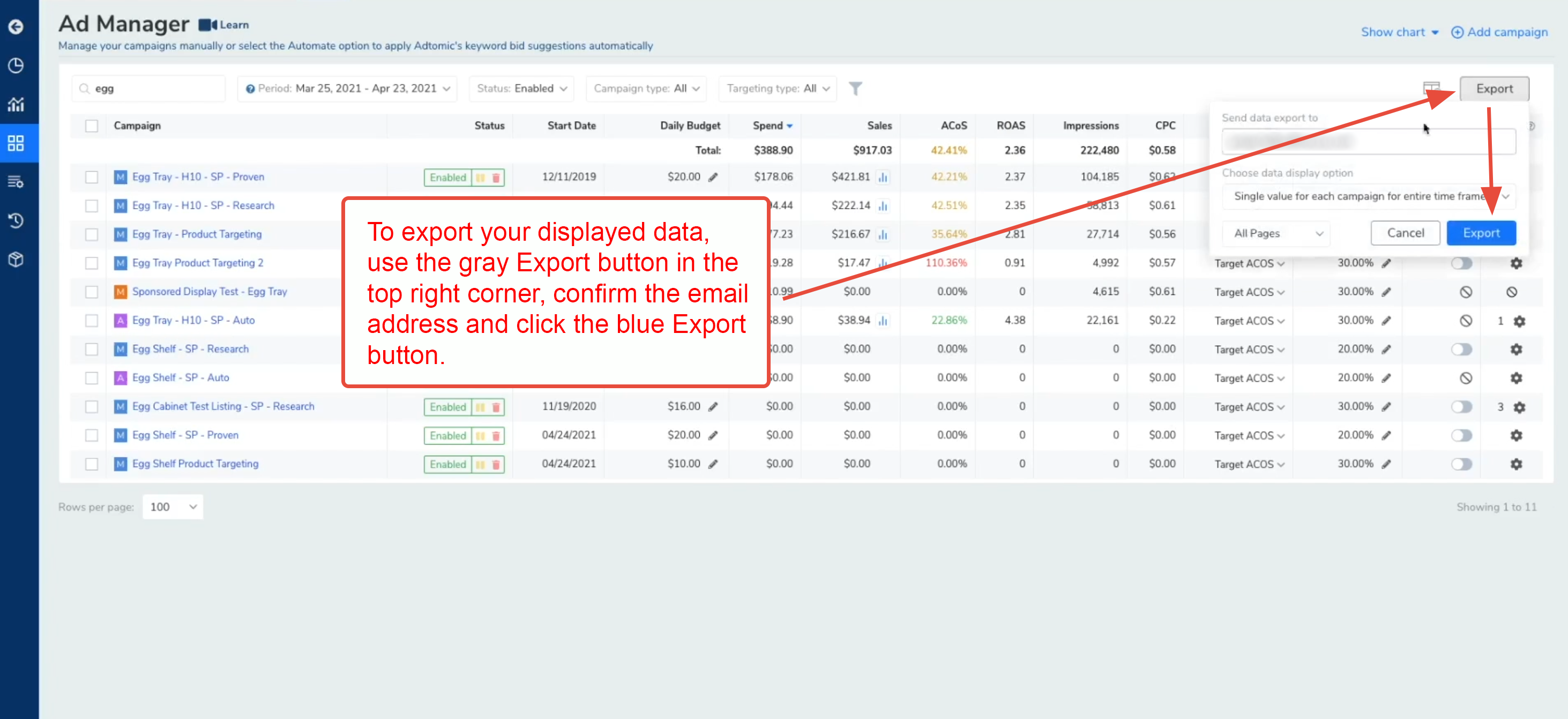Edit daily budget pencil for Egg Tray Proven
The image size is (1568, 719).
(713, 177)
